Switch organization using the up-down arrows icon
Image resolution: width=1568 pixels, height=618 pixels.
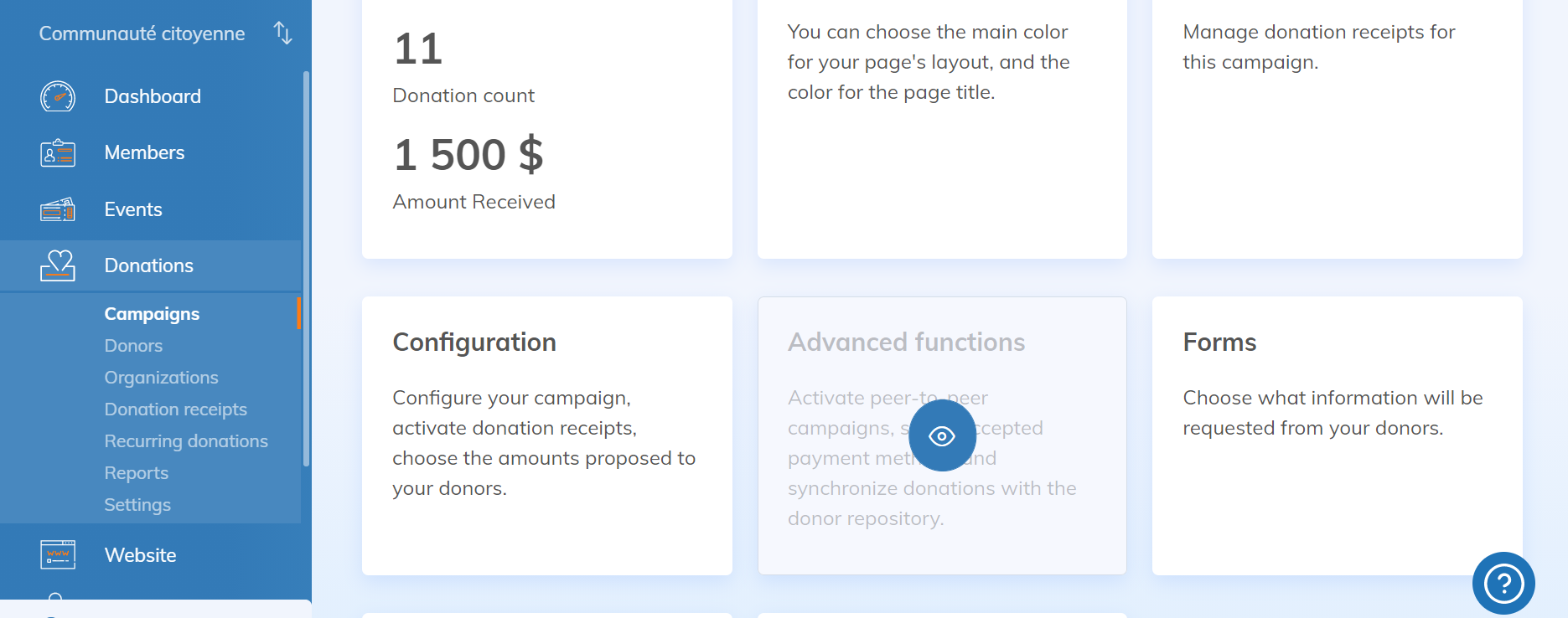point(283,33)
